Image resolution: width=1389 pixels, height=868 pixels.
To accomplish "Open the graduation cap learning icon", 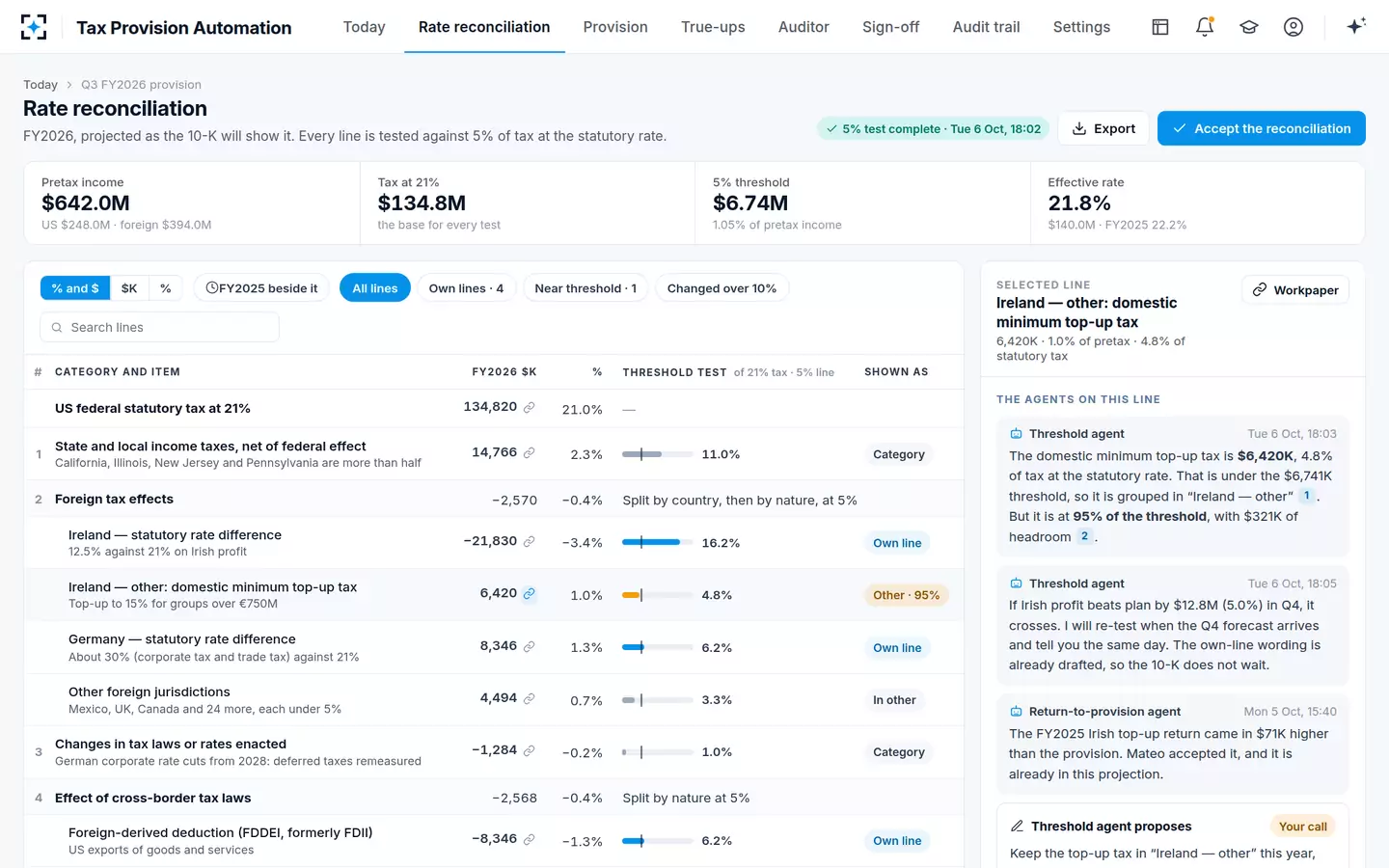I will click(1249, 27).
